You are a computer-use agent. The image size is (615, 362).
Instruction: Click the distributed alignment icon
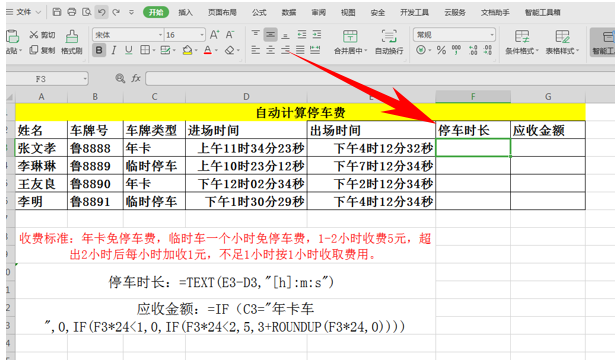click(x=315, y=50)
